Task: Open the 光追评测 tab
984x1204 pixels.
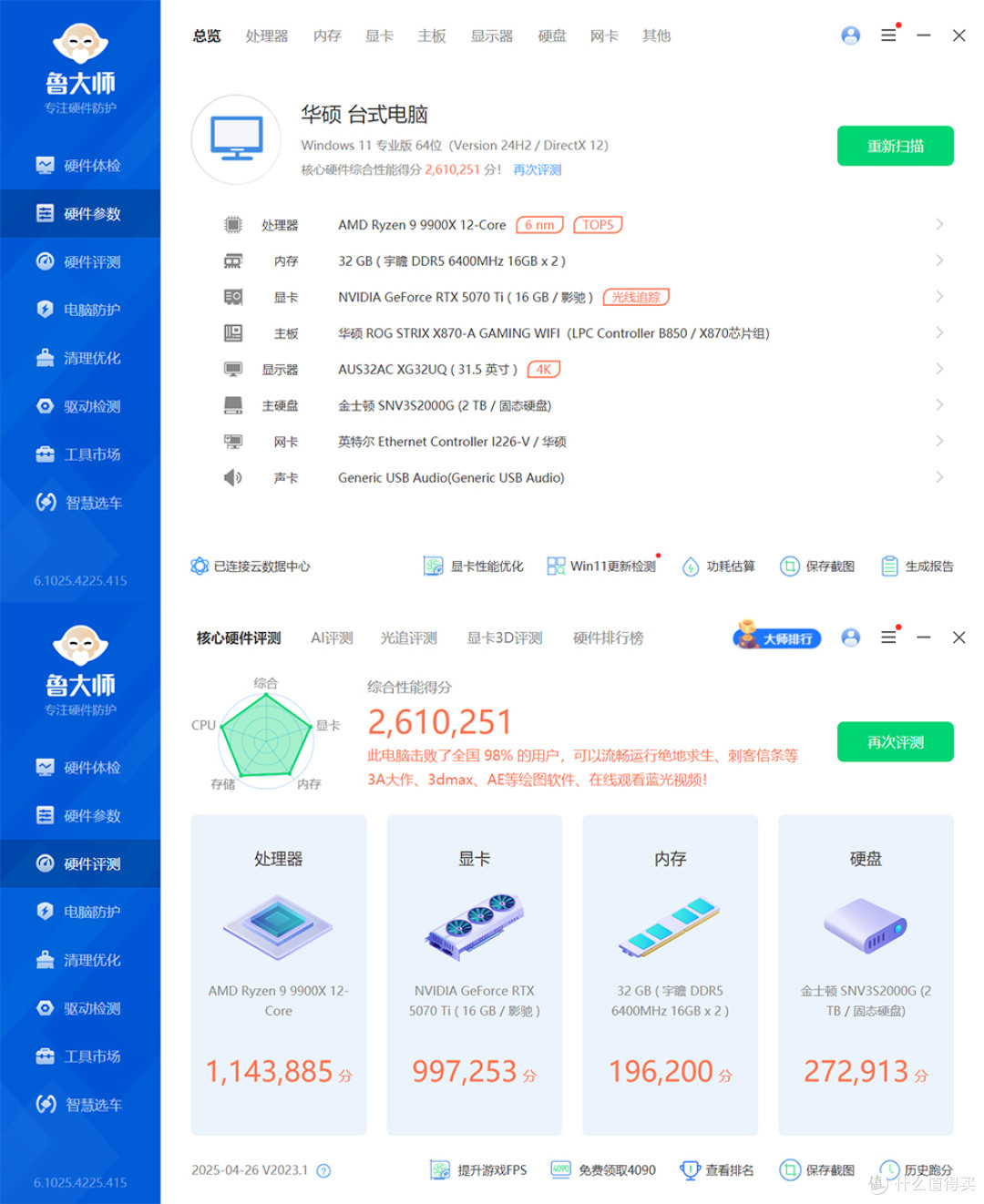Action: 408,638
